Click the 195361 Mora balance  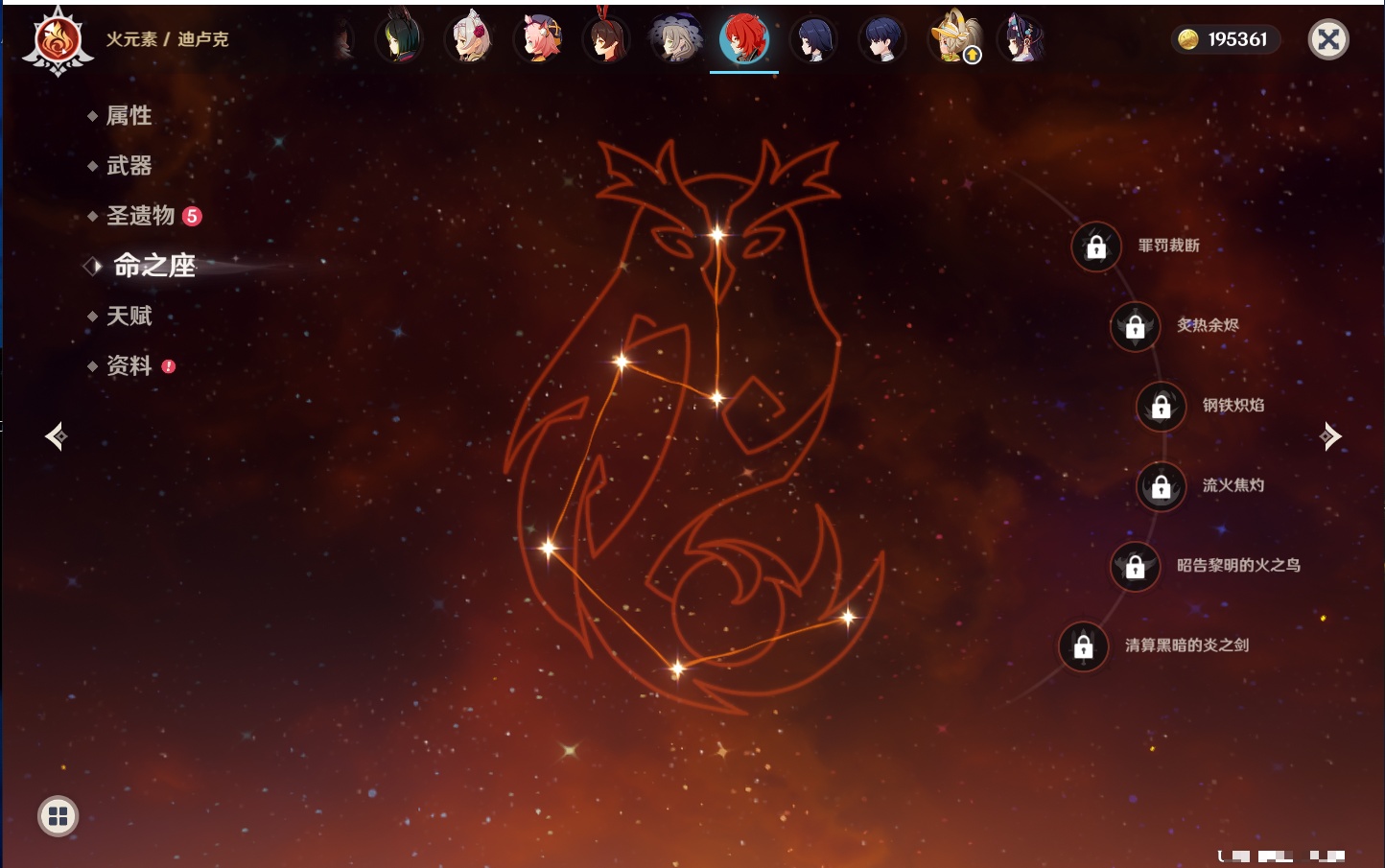pyautogui.click(x=1237, y=39)
